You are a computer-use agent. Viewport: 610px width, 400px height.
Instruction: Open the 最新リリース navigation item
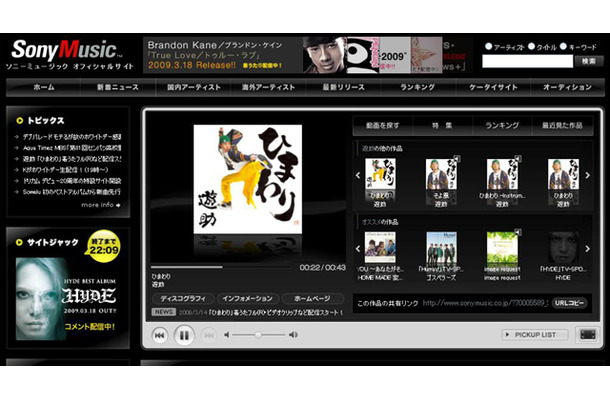pyautogui.click(x=344, y=87)
